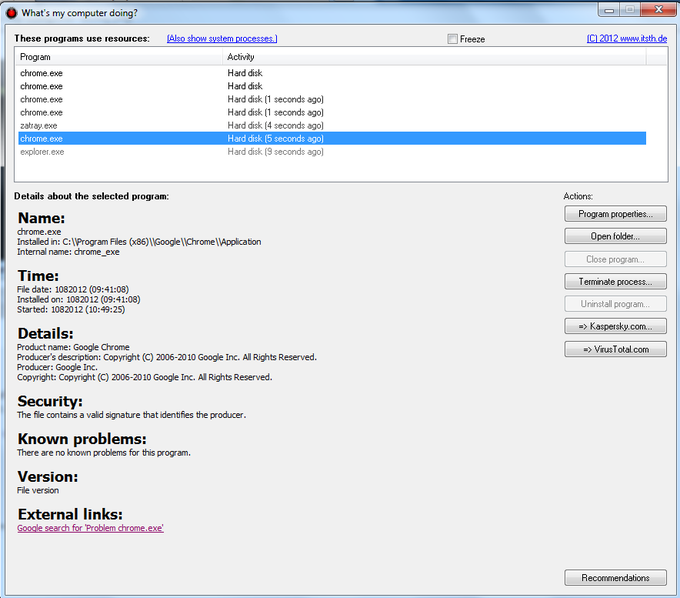Check program on VirusTotal.com
Viewport: 680px width, 598px height.
point(615,349)
